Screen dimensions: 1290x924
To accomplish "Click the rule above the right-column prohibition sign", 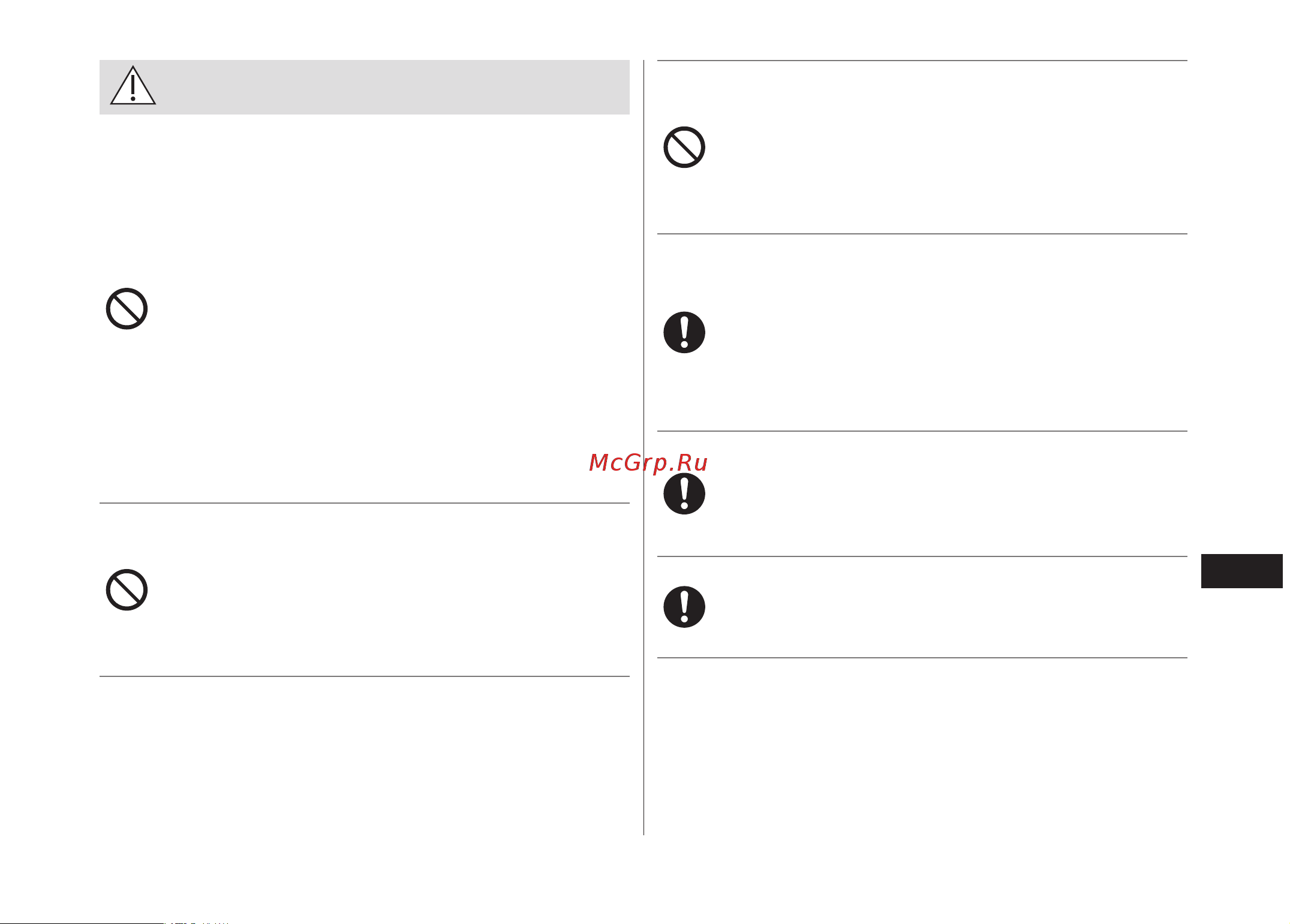I will pyautogui.click(x=922, y=61).
